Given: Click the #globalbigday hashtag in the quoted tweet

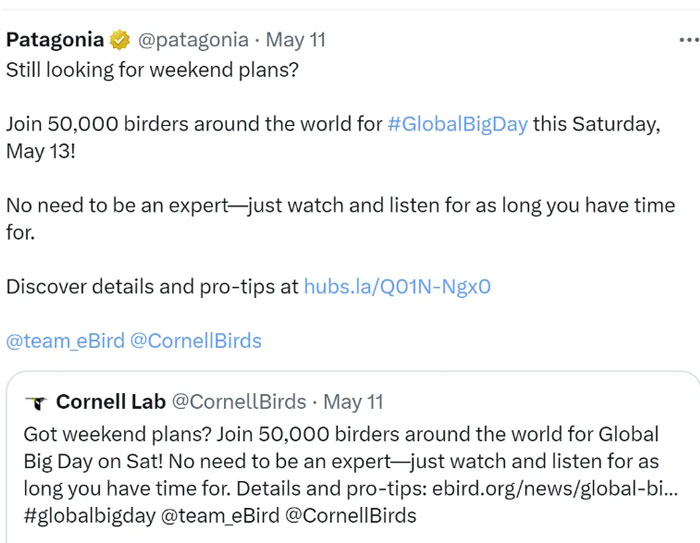Looking at the screenshot, I should [x=89, y=516].
